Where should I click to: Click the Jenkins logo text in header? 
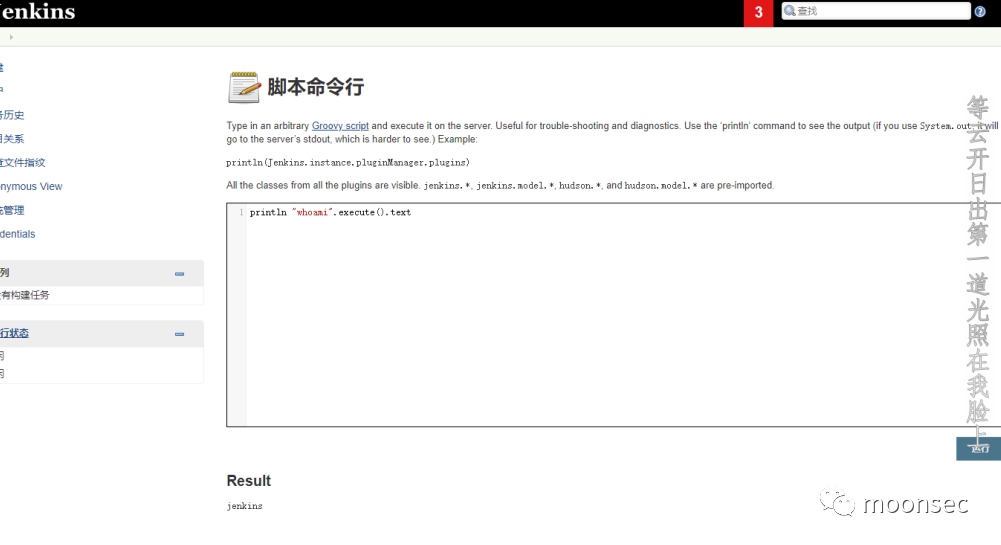click(37, 11)
